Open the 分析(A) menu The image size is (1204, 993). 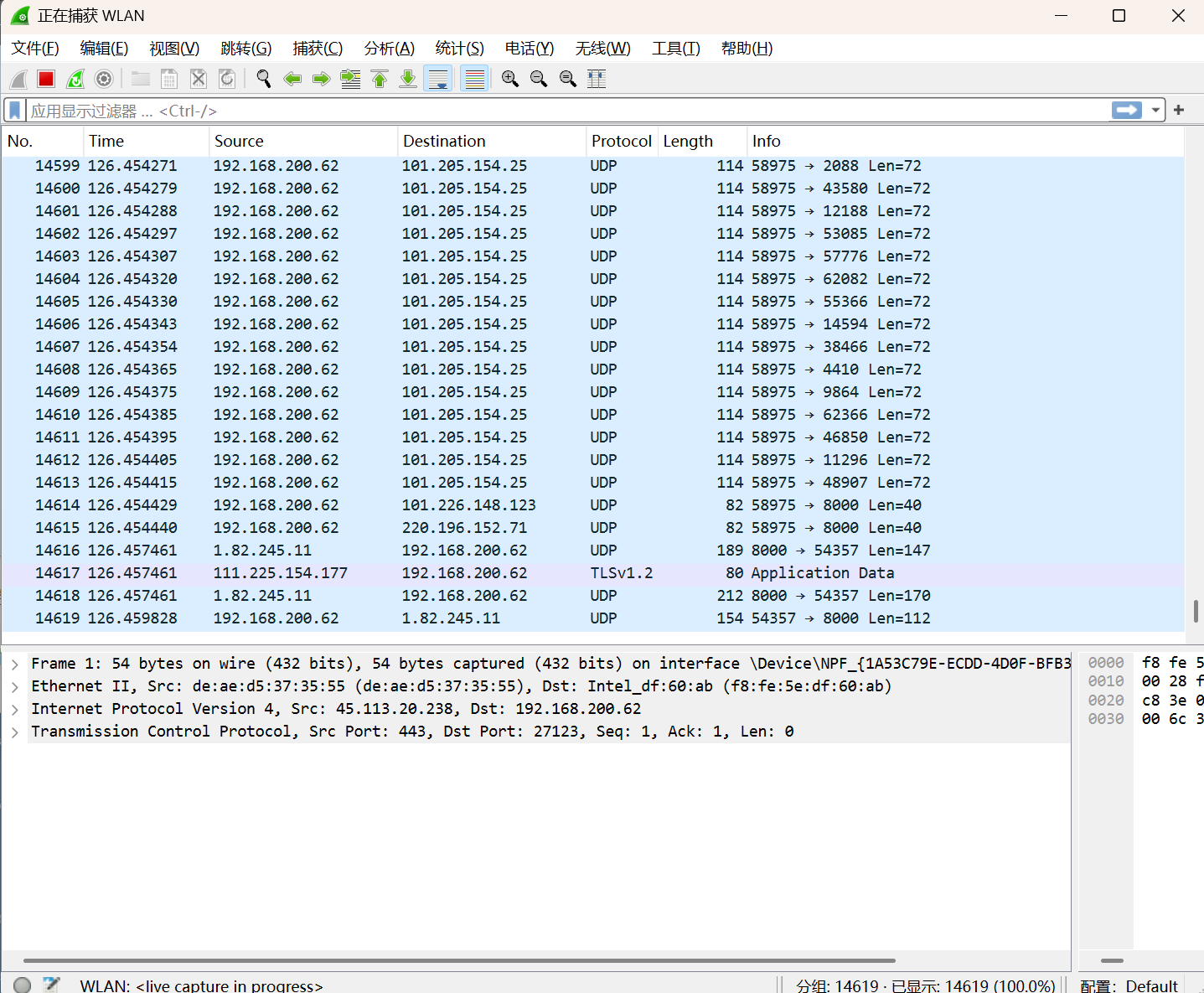[390, 49]
